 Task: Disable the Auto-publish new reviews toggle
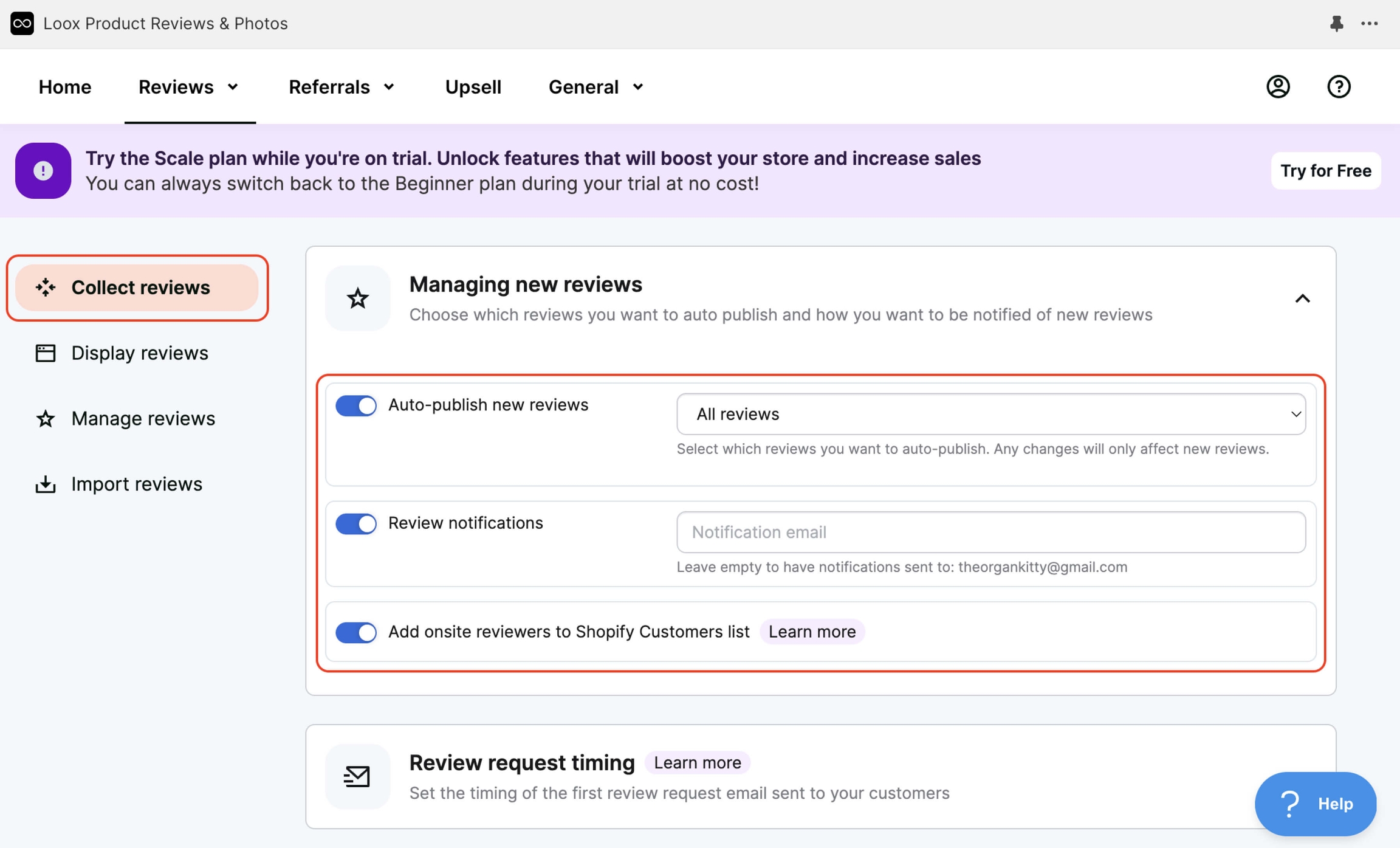click(356, 405)
